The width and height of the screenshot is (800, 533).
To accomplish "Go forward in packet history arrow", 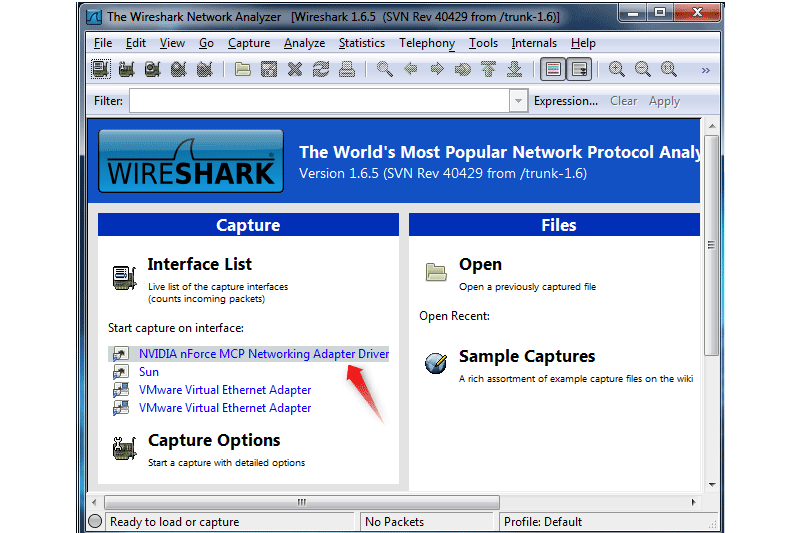I will pos(437,69).
